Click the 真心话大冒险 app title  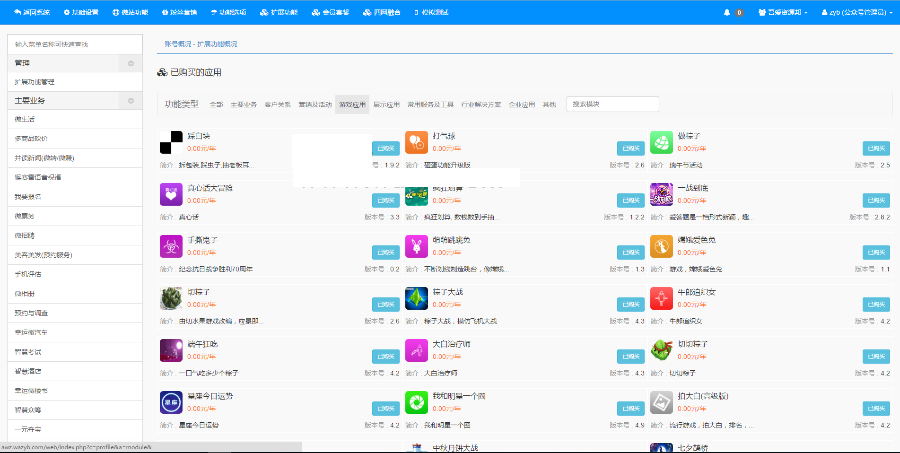point(210,188)
